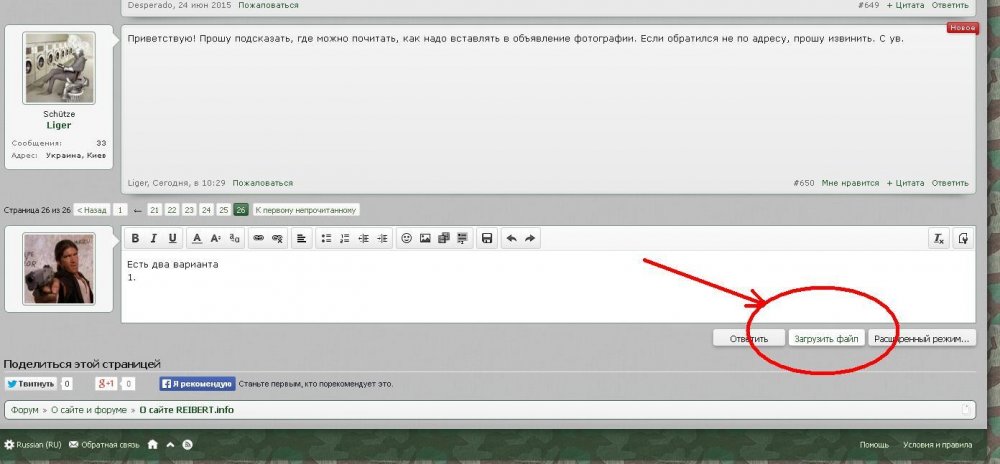Toggle bold formatting in editor

[135, 238]
